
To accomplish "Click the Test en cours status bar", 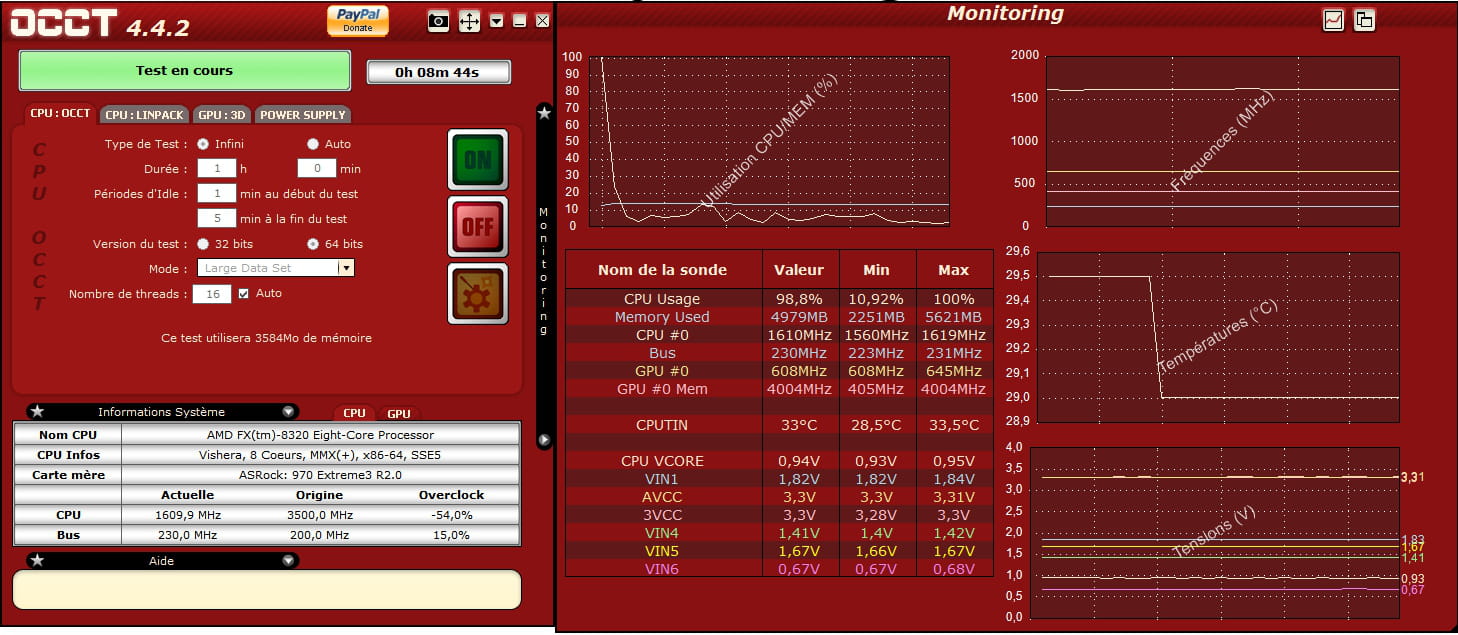I will pos(185,71).
